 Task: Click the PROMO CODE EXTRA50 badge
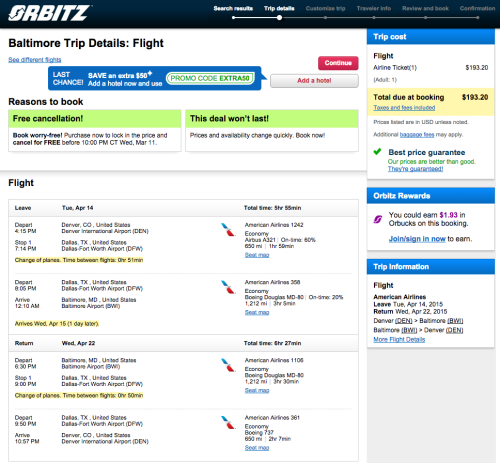[x=210, y=78]
